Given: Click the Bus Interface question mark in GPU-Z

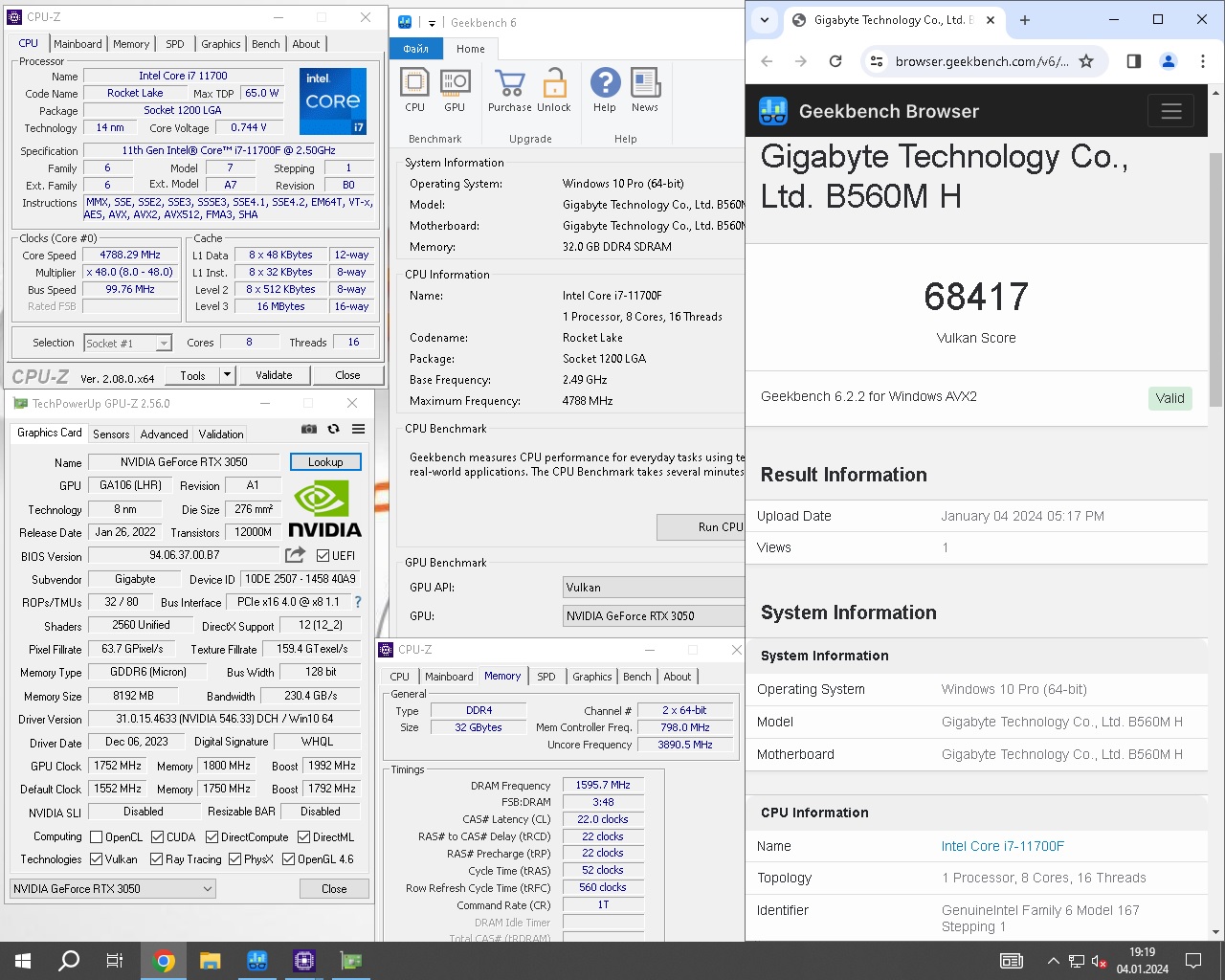Looking at the screenshot, I should pyautogui.click(x=358, y=602).
